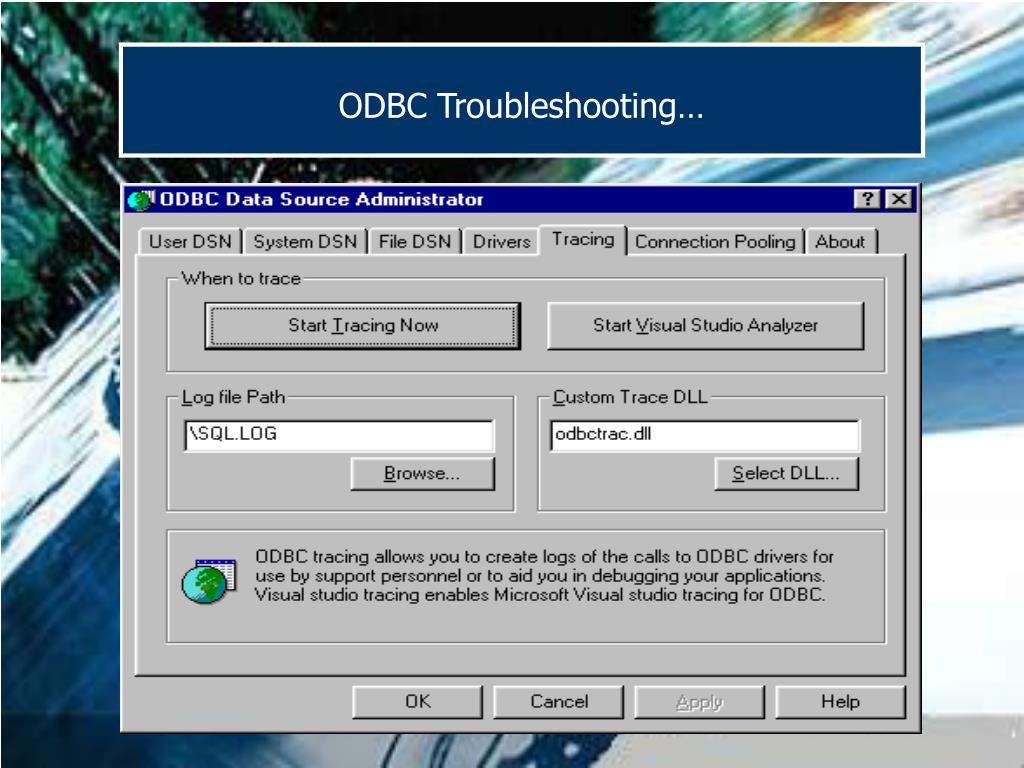Open the Connection Pooling tab

(x=715, y=242)
